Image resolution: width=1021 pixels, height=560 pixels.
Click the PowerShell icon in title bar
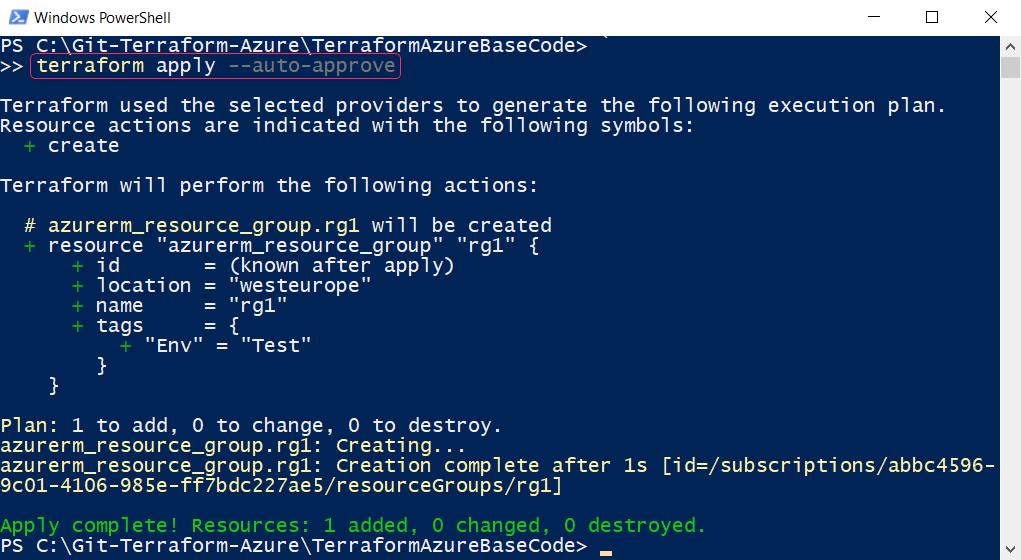[x=15, y=17]
